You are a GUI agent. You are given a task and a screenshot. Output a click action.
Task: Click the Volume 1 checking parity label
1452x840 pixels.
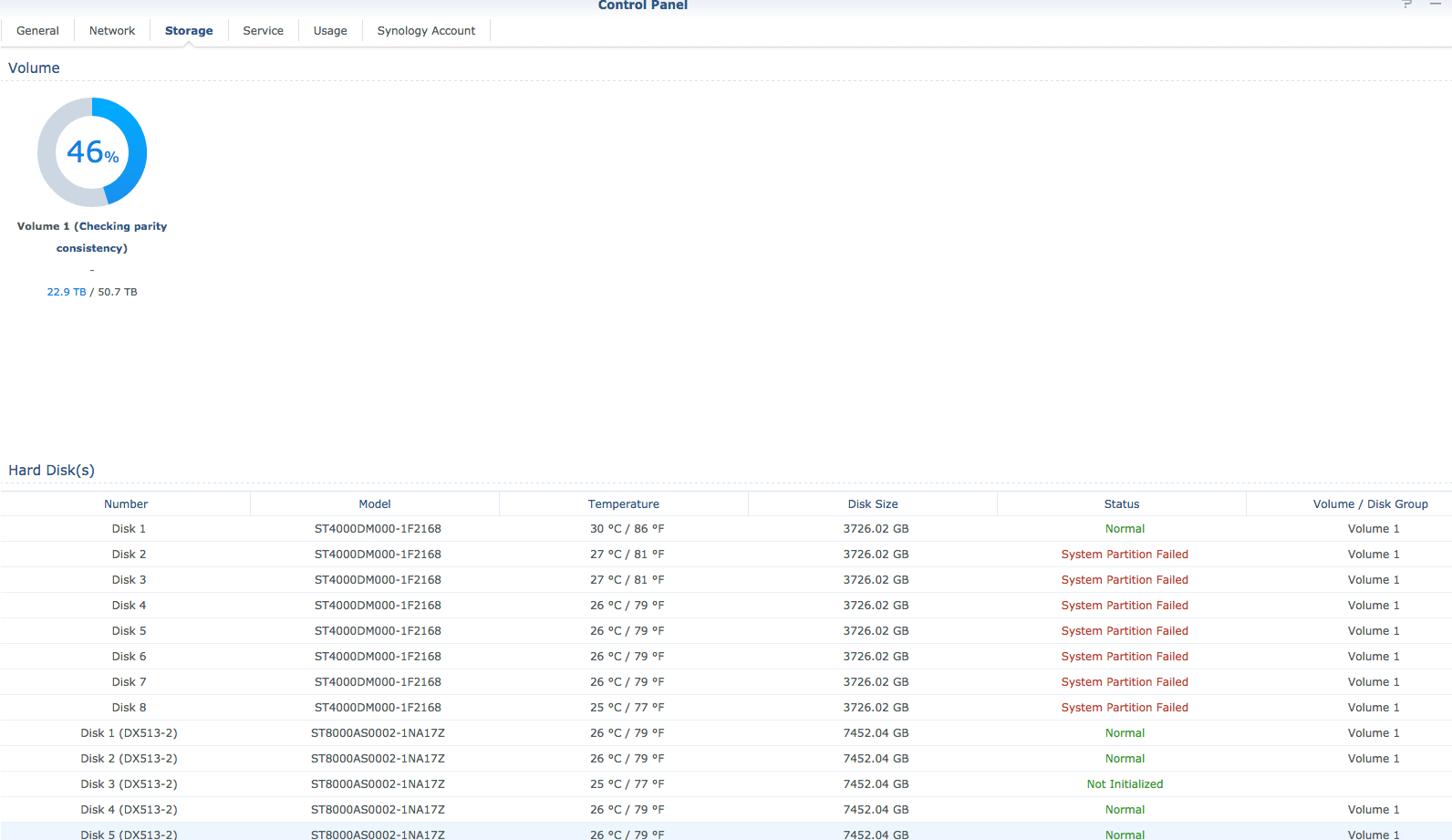pos(92,236)
